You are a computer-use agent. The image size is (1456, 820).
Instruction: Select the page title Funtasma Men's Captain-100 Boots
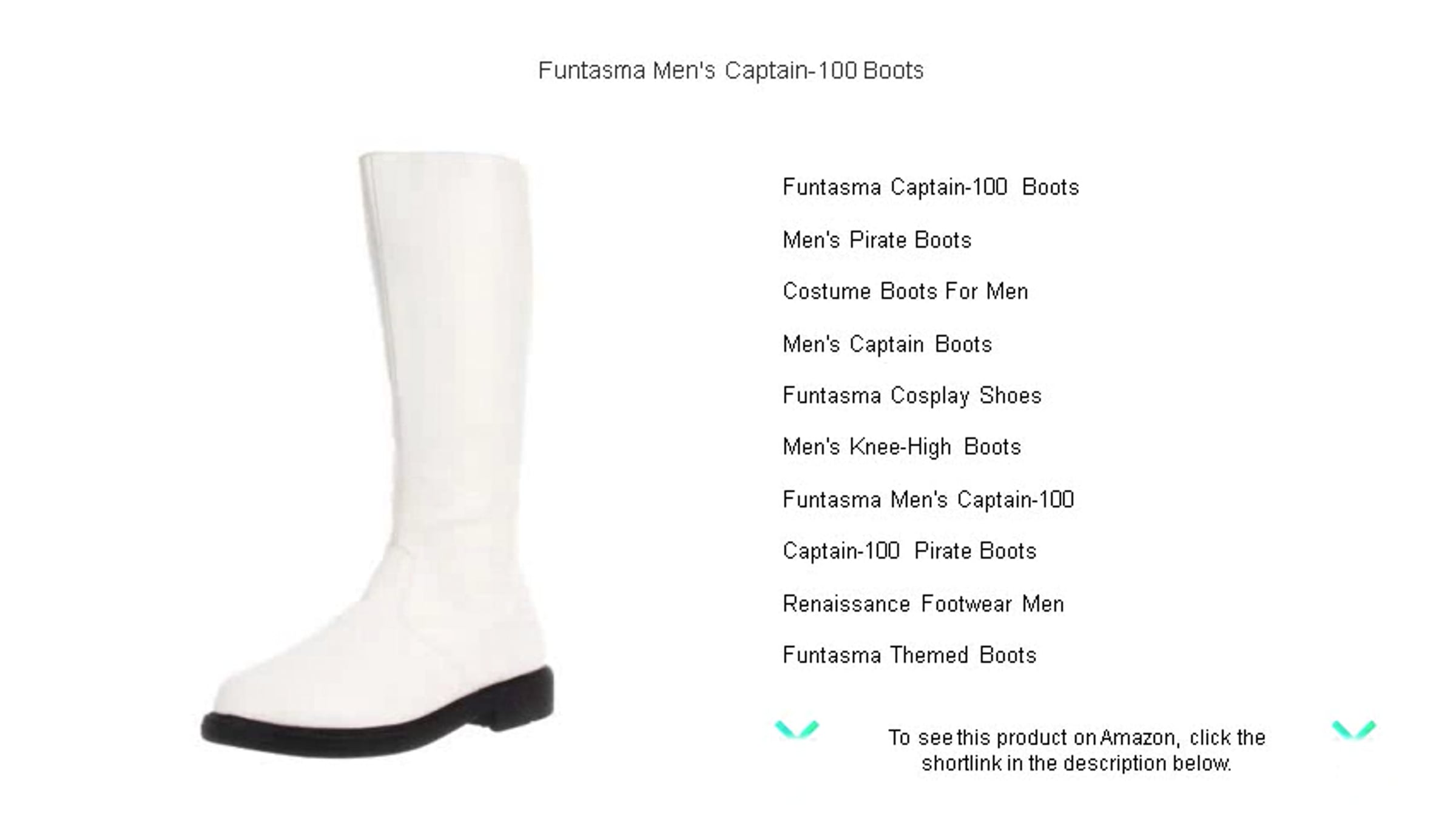click(730, 70)
